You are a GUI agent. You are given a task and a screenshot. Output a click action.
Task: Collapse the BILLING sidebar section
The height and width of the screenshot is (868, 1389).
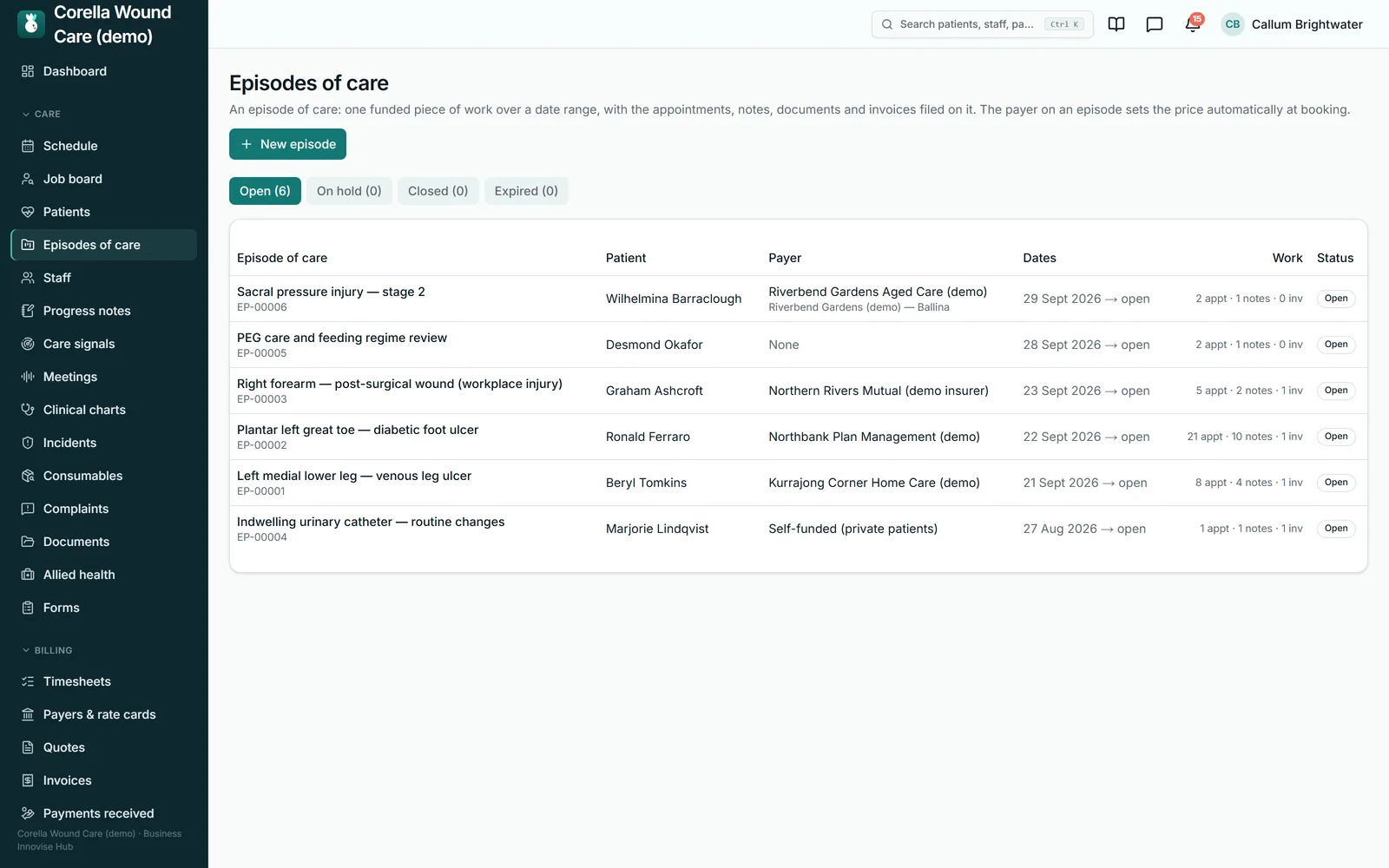(48, 650)
